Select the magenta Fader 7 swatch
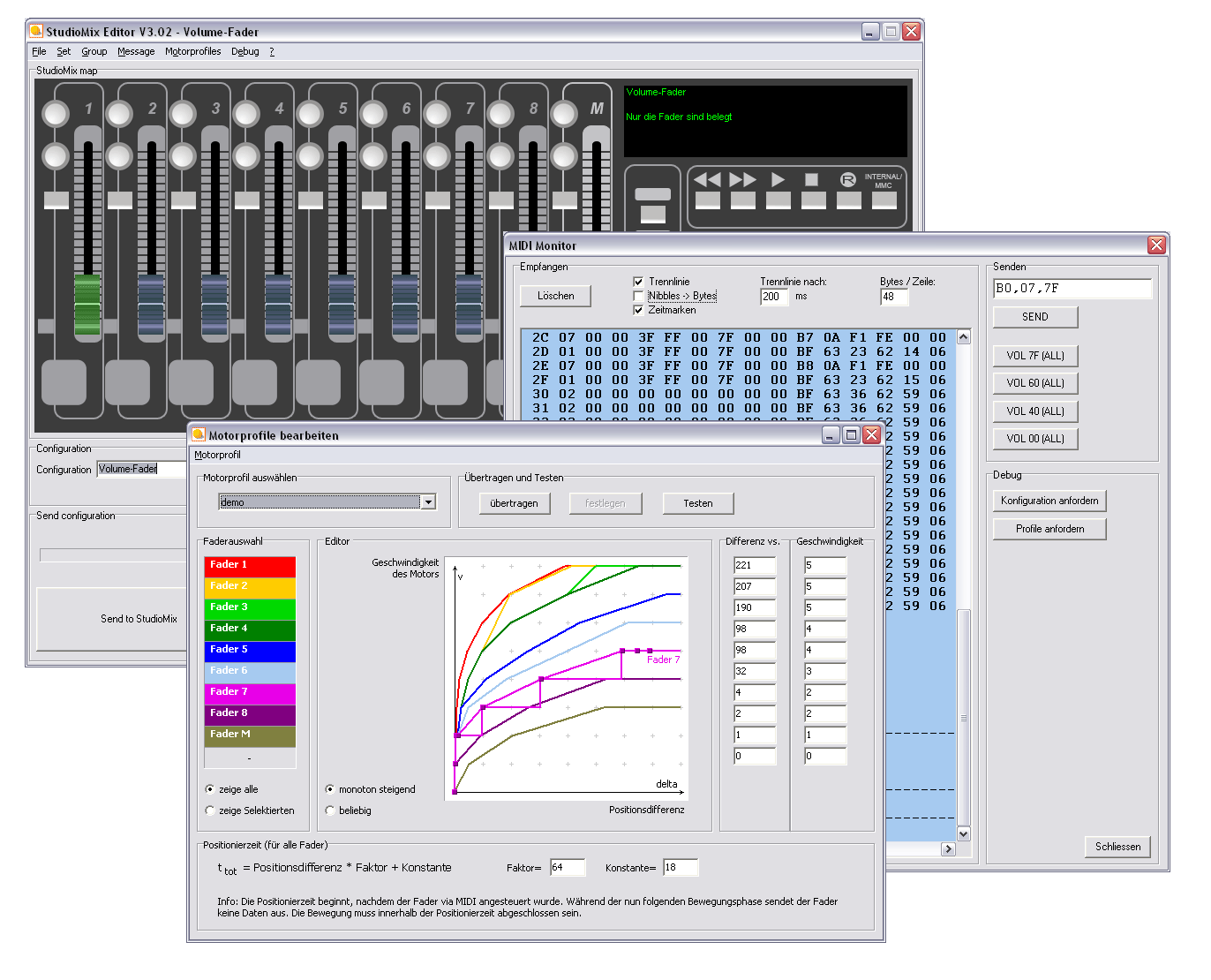 pyautogui.click(x=250, y=692)
